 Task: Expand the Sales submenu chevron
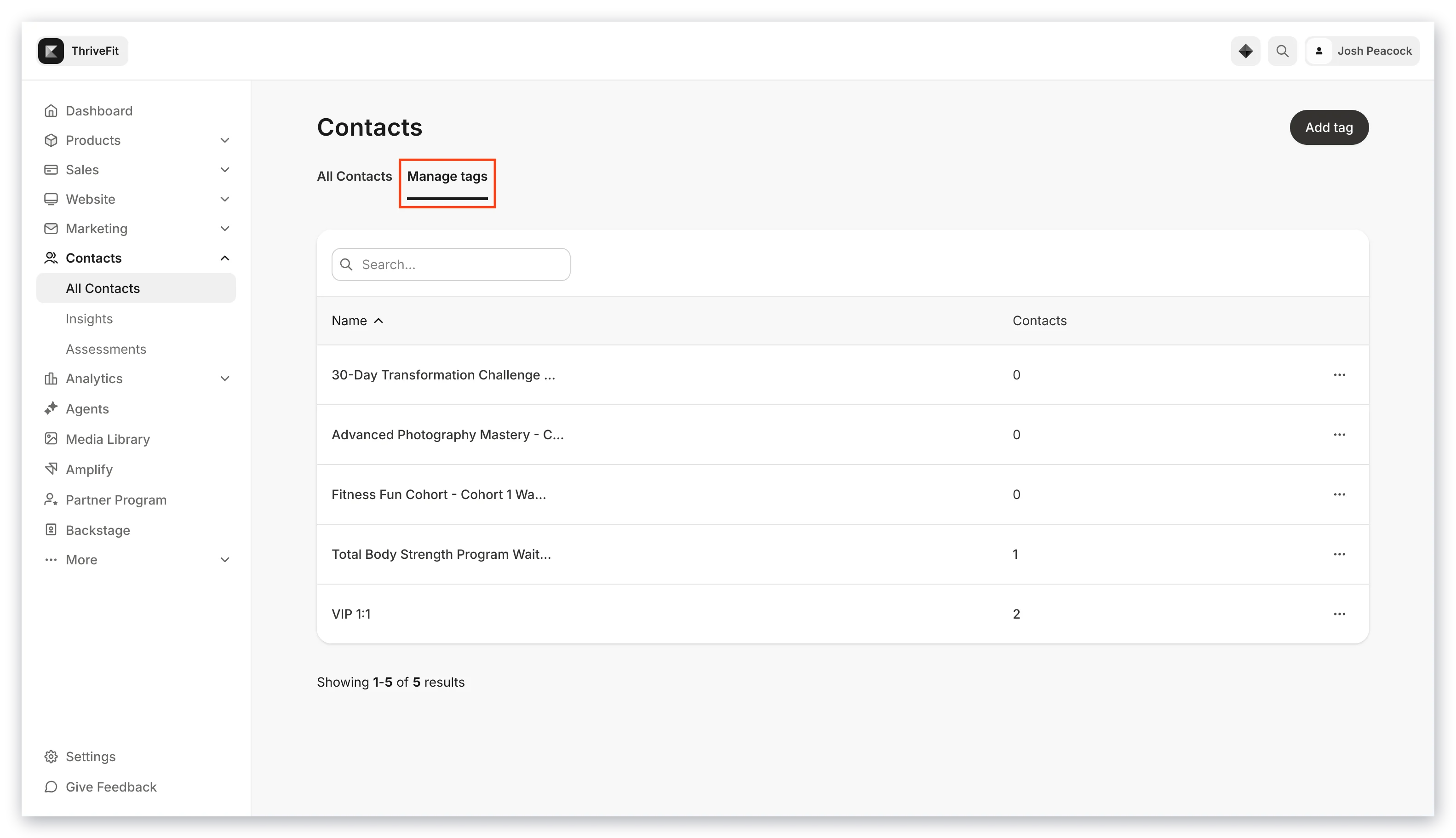224,169
